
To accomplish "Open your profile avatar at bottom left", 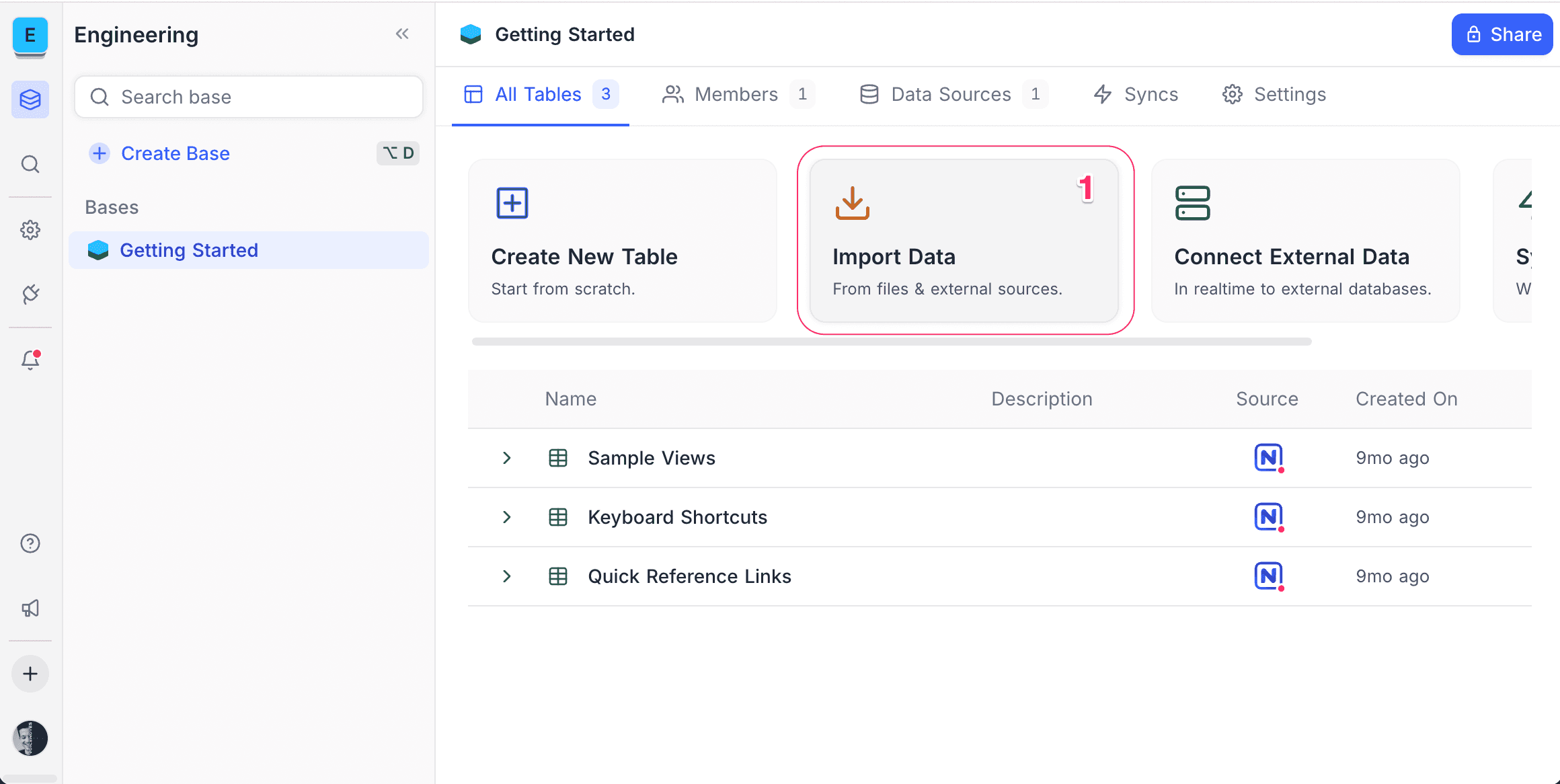I will (30, 738).
